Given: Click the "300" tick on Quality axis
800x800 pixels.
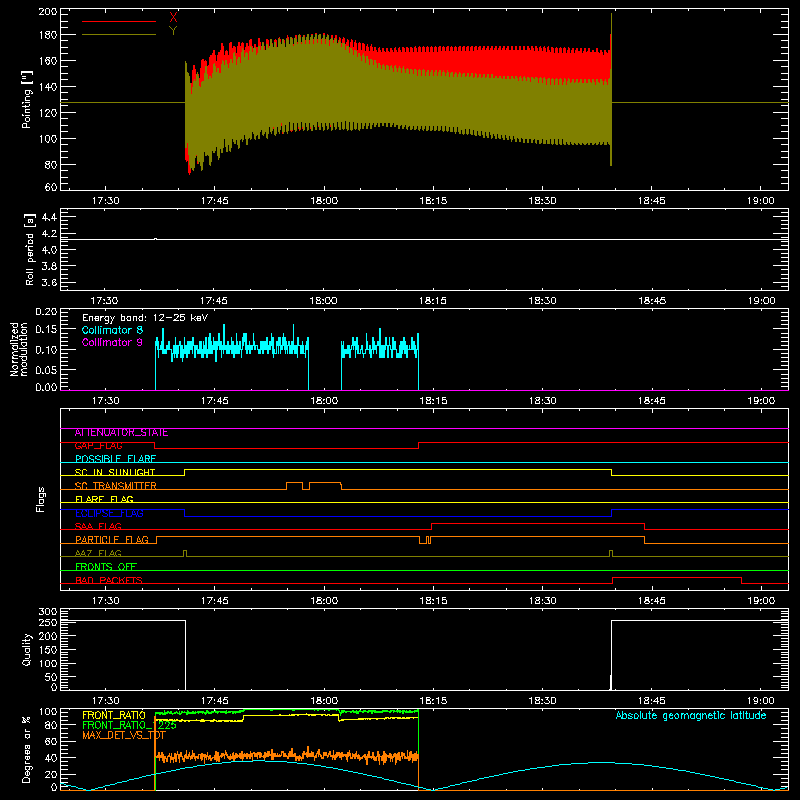Looking at the screenshot, I should pyautogui.click(x=48, y=612).
